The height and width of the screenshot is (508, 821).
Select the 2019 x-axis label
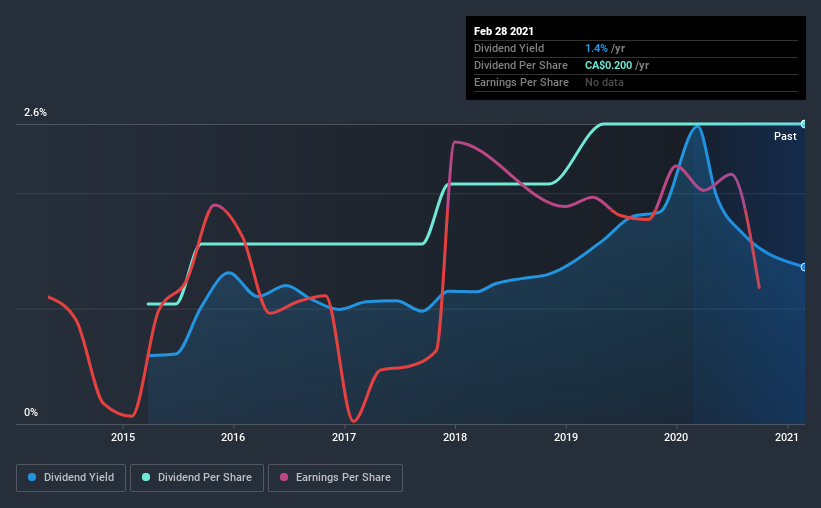(566, 437)
